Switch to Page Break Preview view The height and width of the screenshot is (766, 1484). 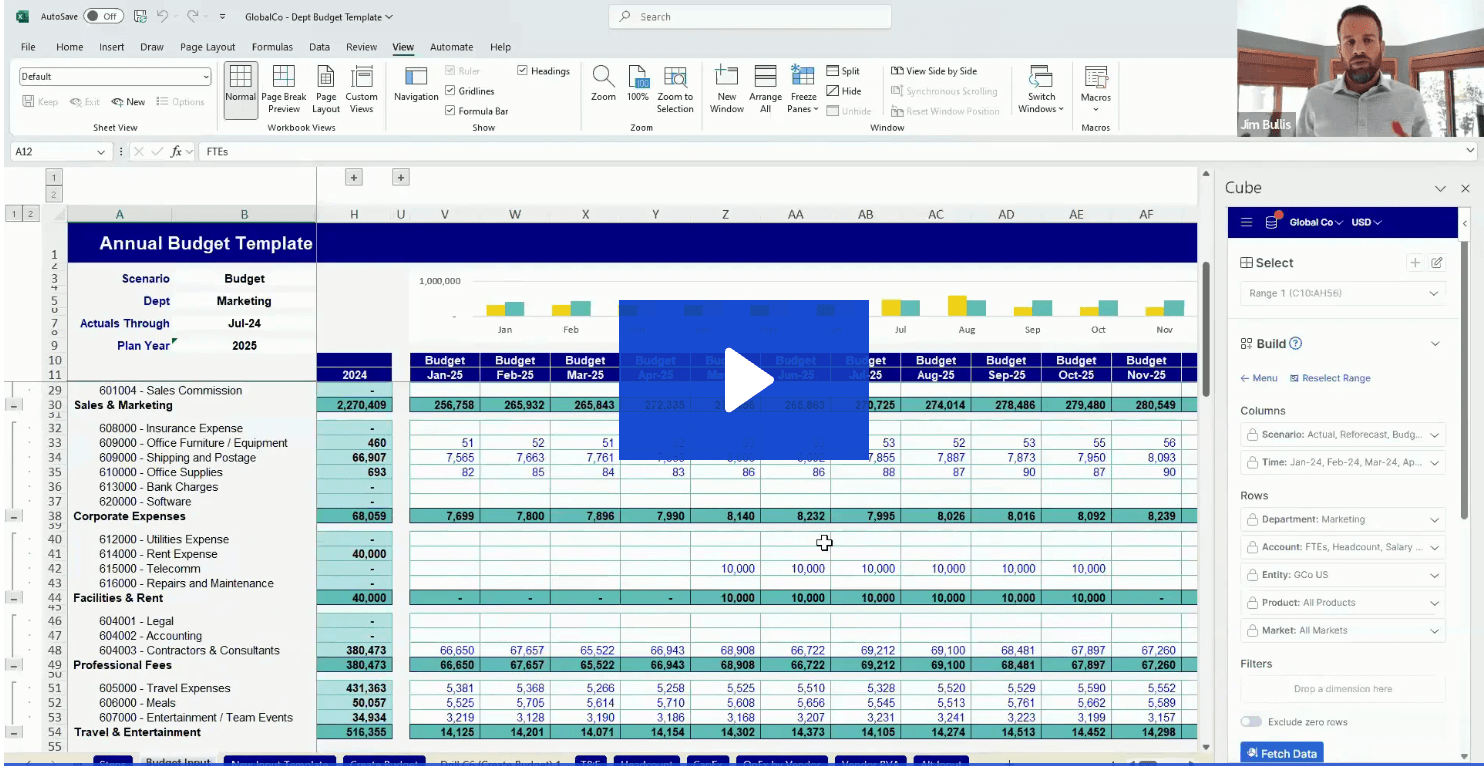(283, 88)
